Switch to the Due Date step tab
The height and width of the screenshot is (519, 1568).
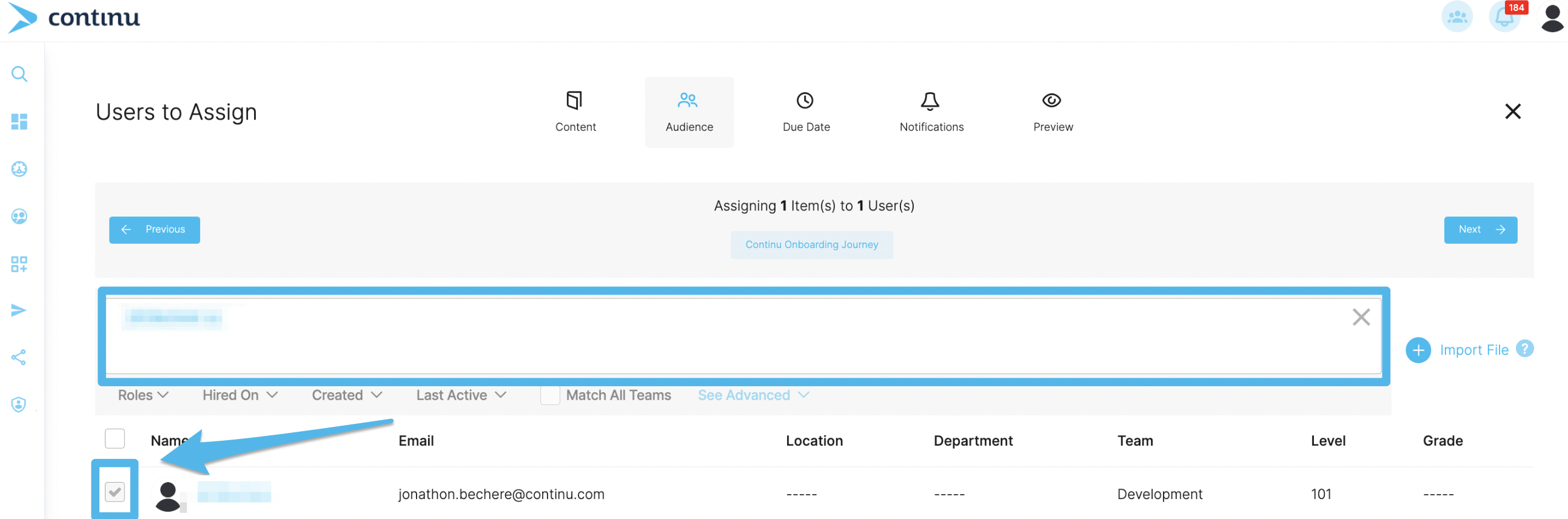(x=805, y=112)
